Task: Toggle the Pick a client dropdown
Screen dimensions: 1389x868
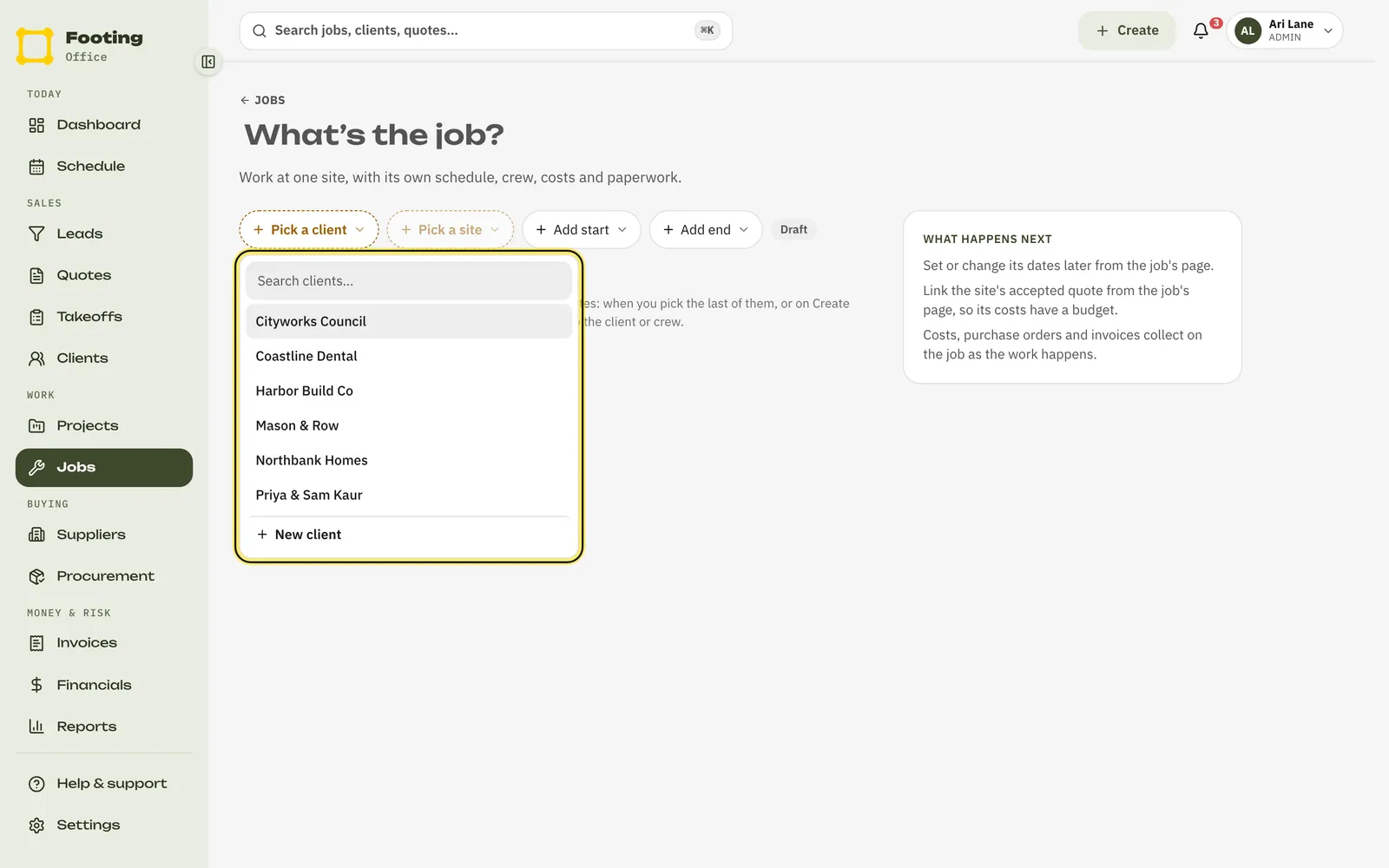Action: (x=309, y=230)
